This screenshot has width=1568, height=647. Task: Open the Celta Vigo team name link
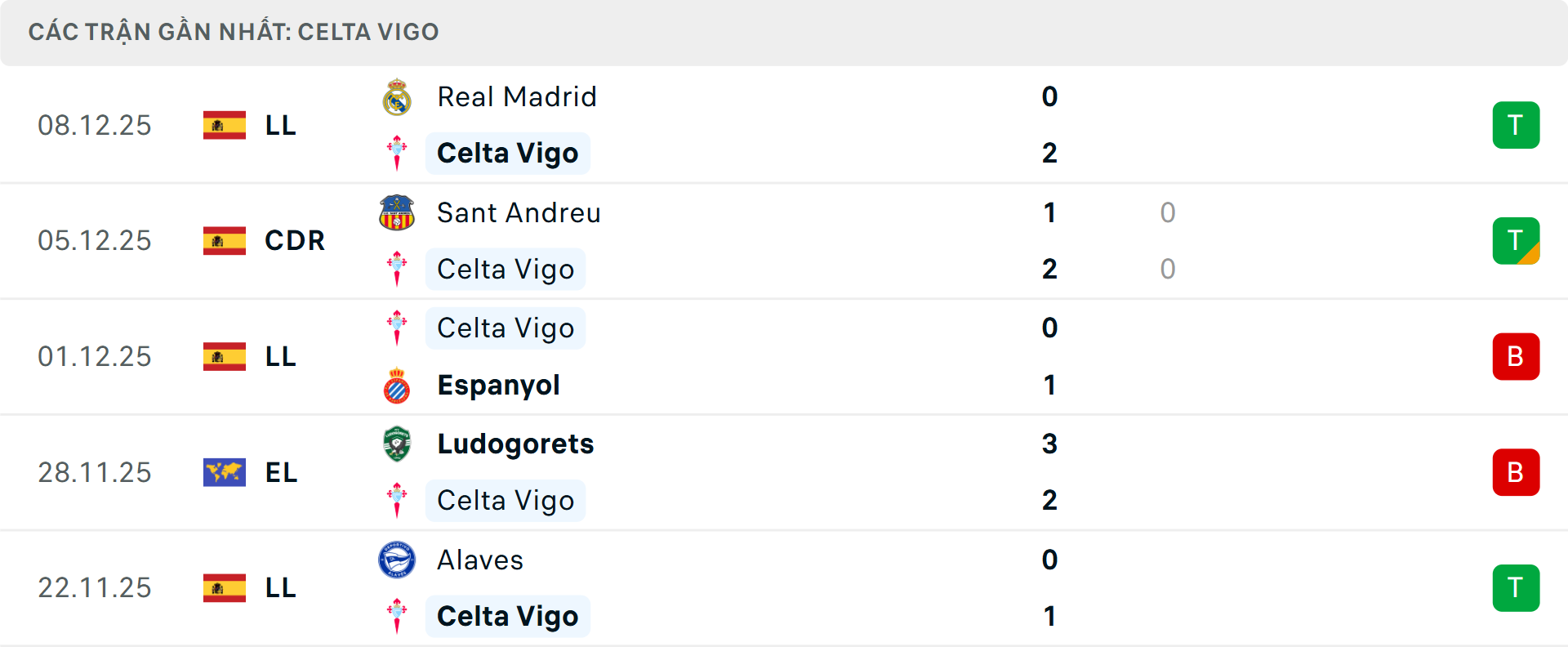(507, 153)
